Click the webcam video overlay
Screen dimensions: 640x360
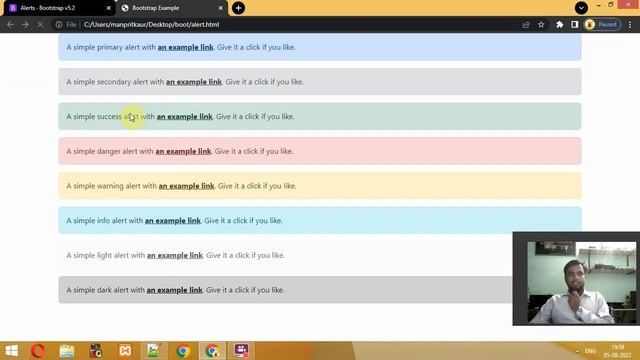click(576, 279)
